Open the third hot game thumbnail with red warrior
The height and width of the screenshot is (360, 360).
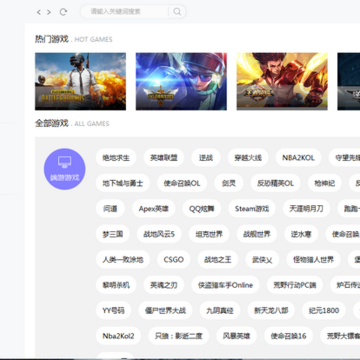282,81
